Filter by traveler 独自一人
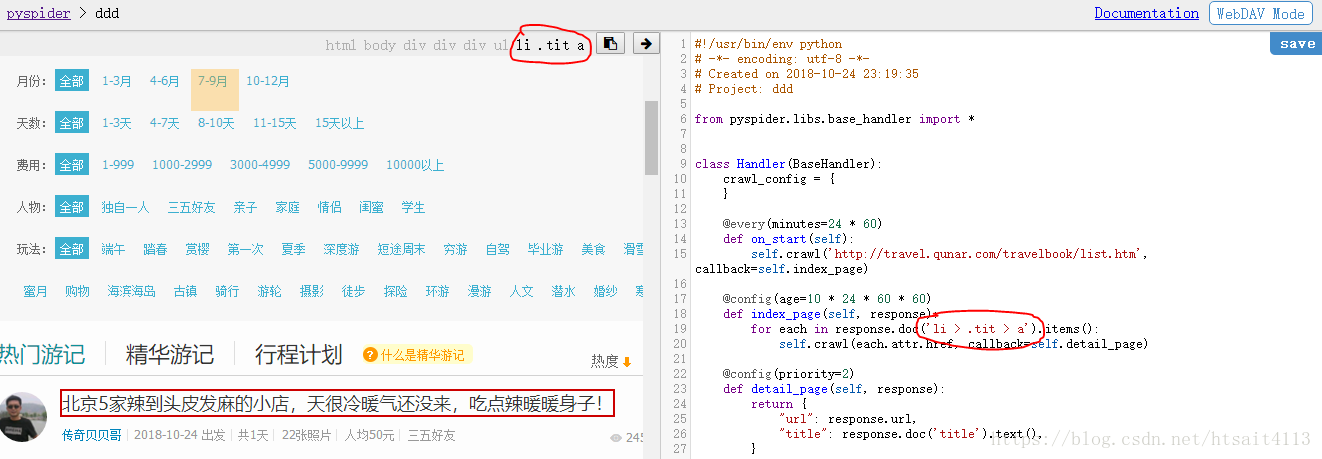 click(125, 207)
